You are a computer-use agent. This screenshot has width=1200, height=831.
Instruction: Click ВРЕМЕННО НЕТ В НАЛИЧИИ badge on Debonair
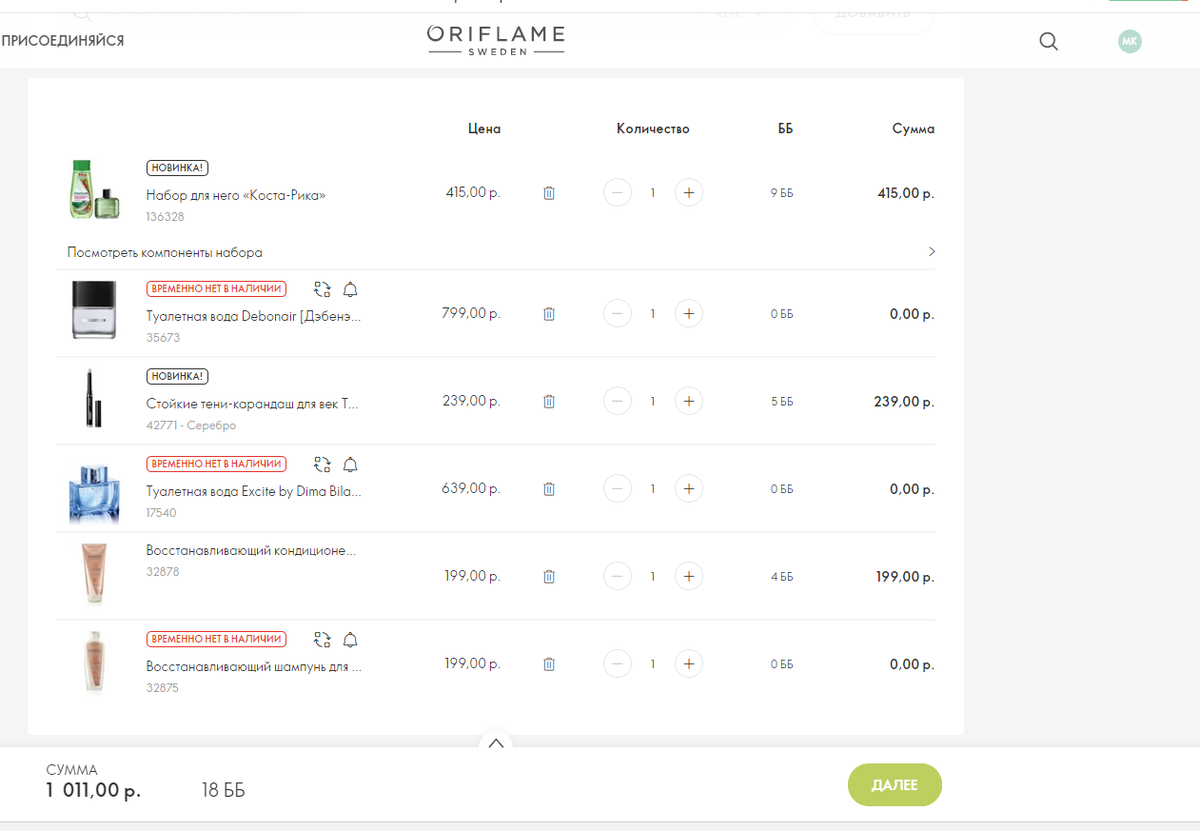[216, 289]
